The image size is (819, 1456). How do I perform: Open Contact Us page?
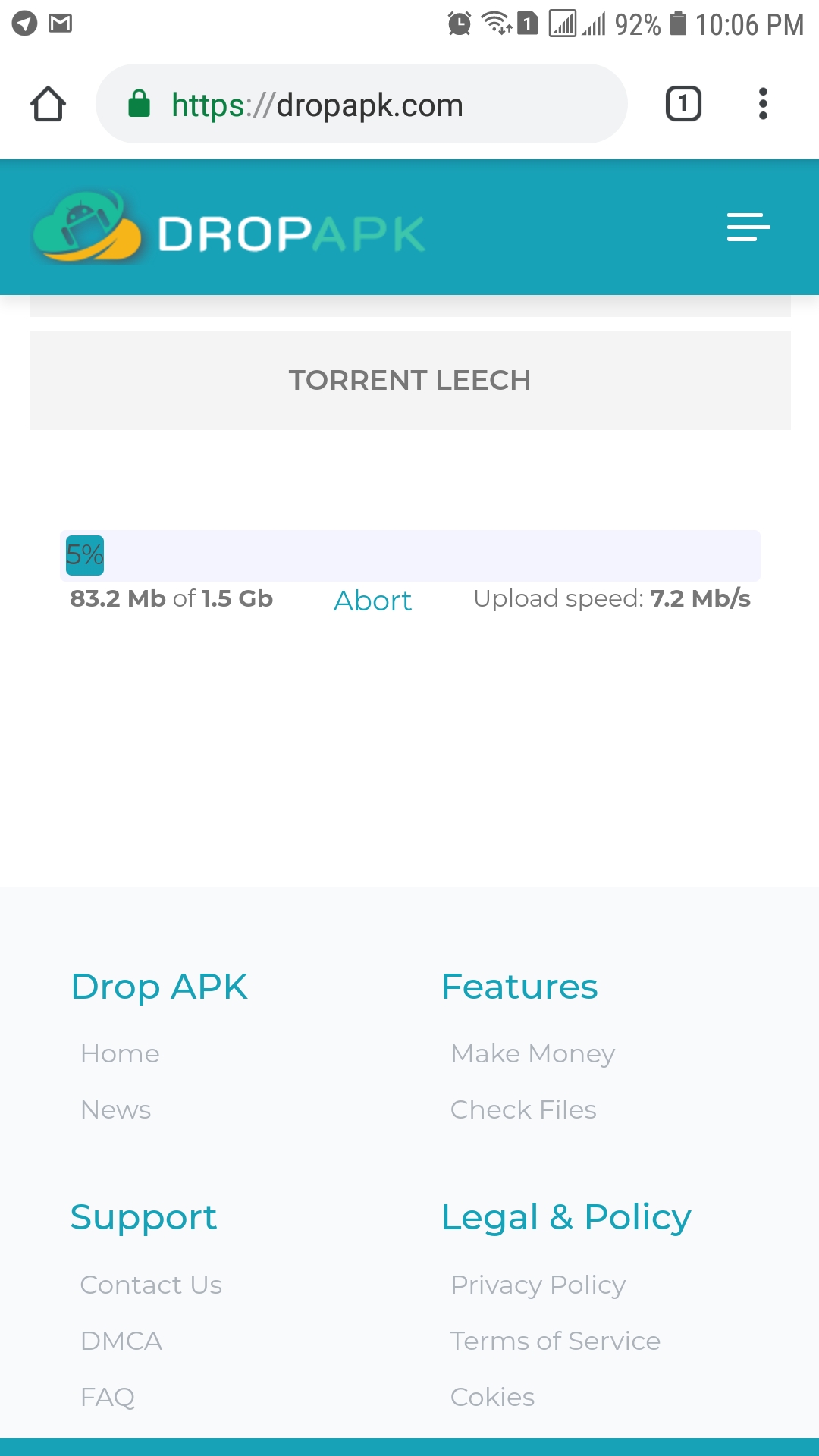pos(151,1285)
